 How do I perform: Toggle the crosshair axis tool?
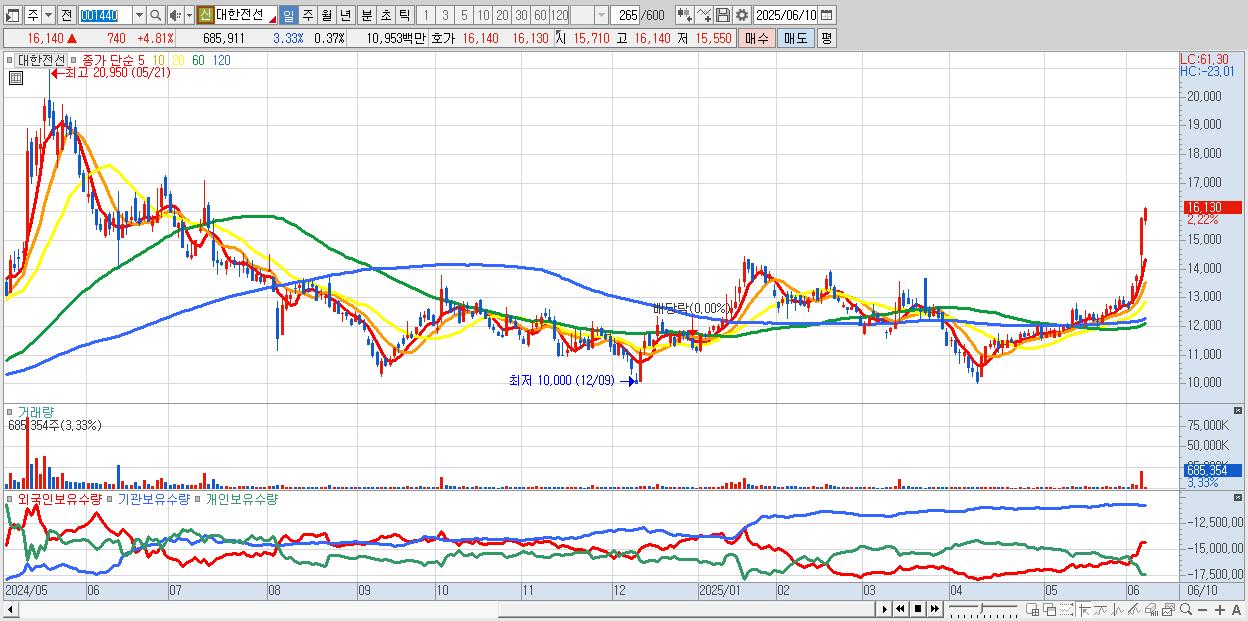coord(1084,609)
